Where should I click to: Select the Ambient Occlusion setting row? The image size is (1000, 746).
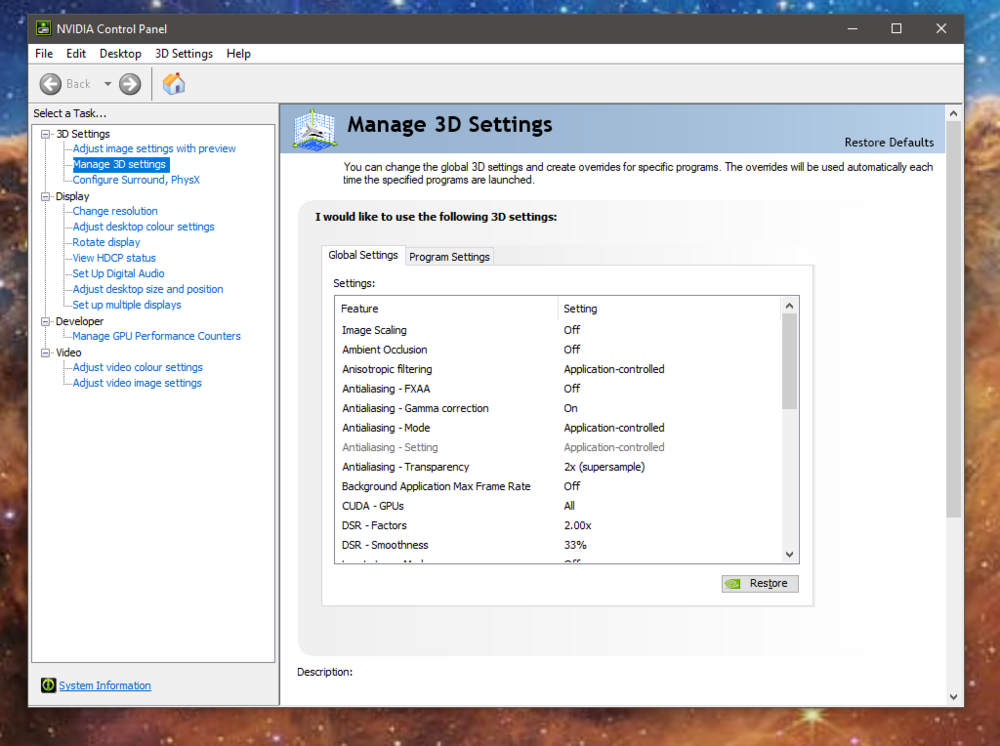coord(559,349)
